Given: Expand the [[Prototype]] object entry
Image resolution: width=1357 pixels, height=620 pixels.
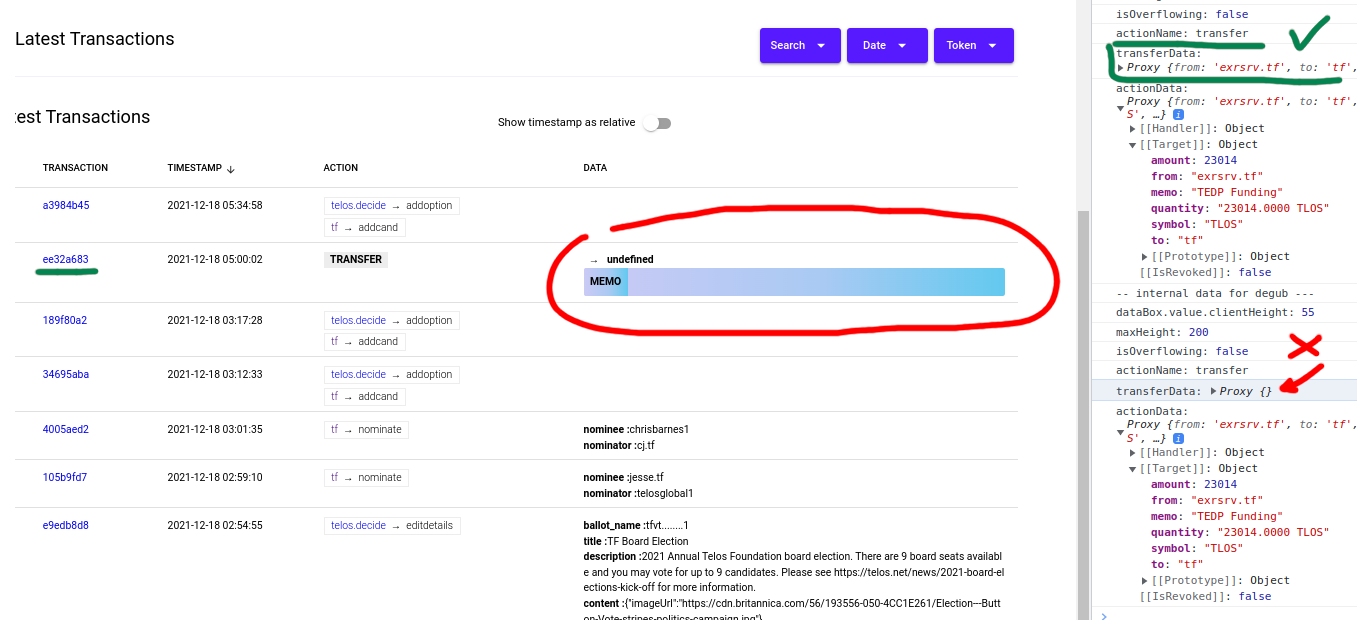Looking at the screenshot, I should click(1144, 256).
